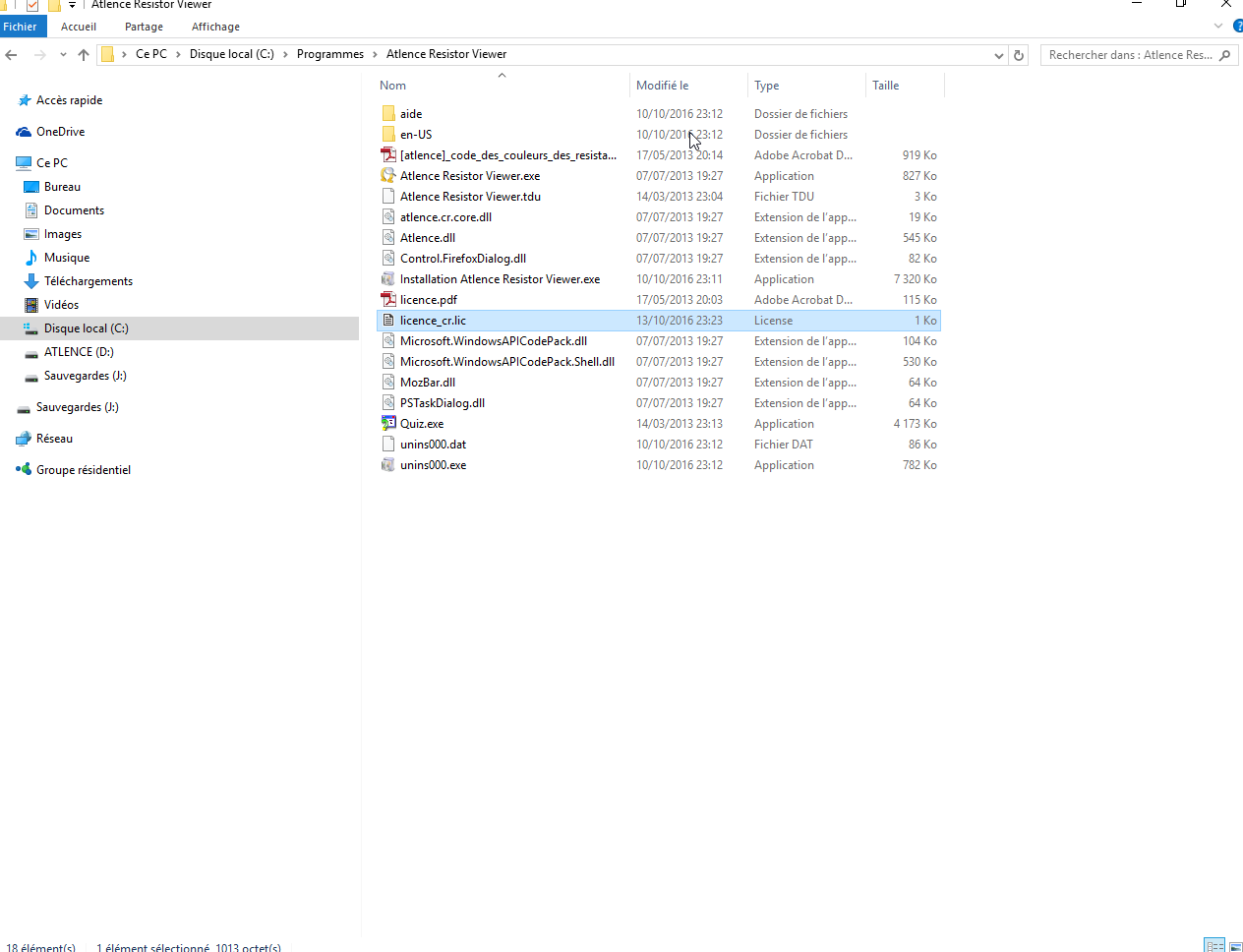Image resolution: width=1243 pixels, height=952 pixels.
Task: Select atlence.cr.core.dll file icon
Action: click(388, 217)
